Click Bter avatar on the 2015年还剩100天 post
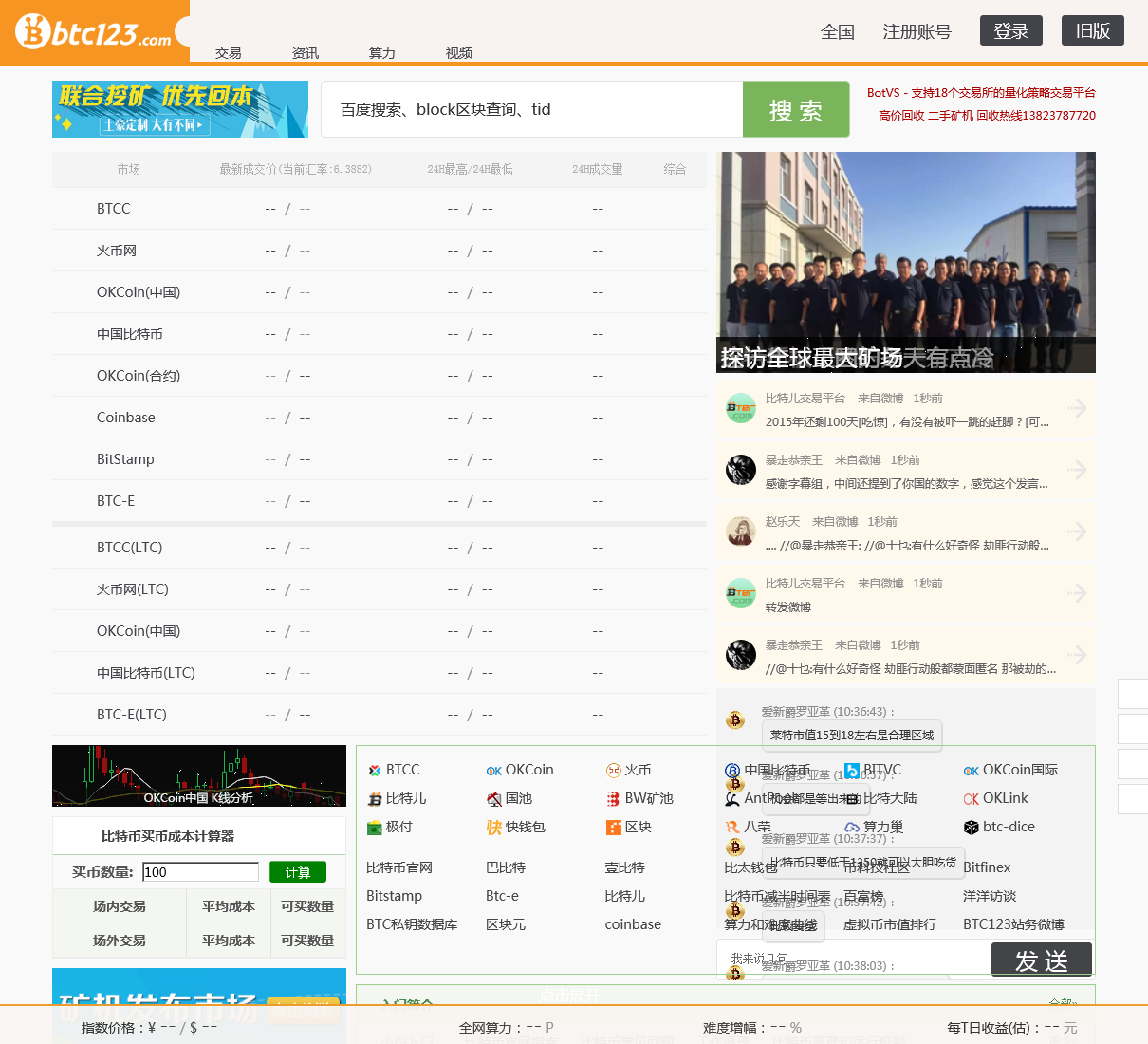This screenshot has width=1148, height=1044. pyautogui.click(x=741, y=408)
